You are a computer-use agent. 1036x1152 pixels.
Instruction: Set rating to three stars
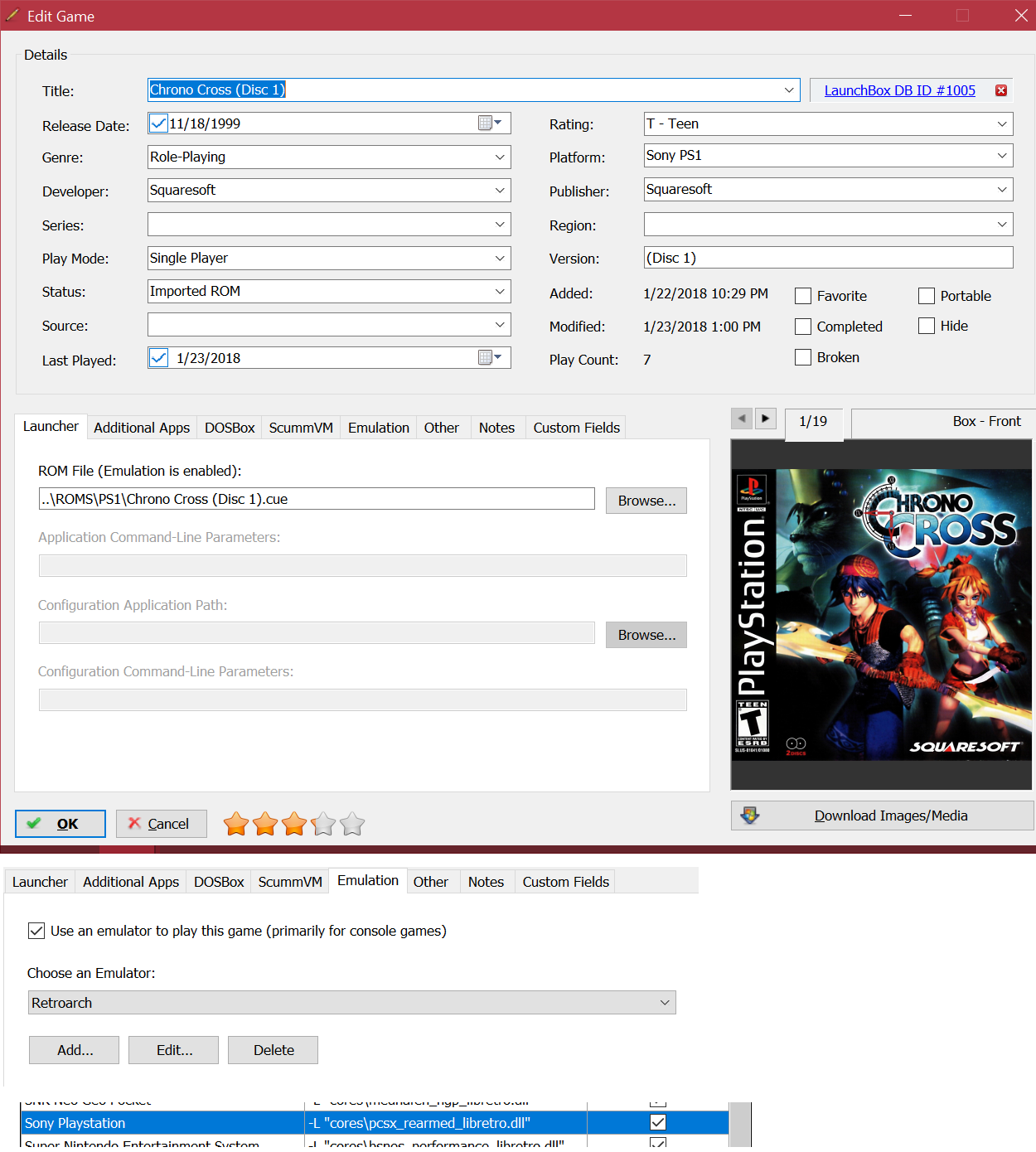(x=294, y=824)
